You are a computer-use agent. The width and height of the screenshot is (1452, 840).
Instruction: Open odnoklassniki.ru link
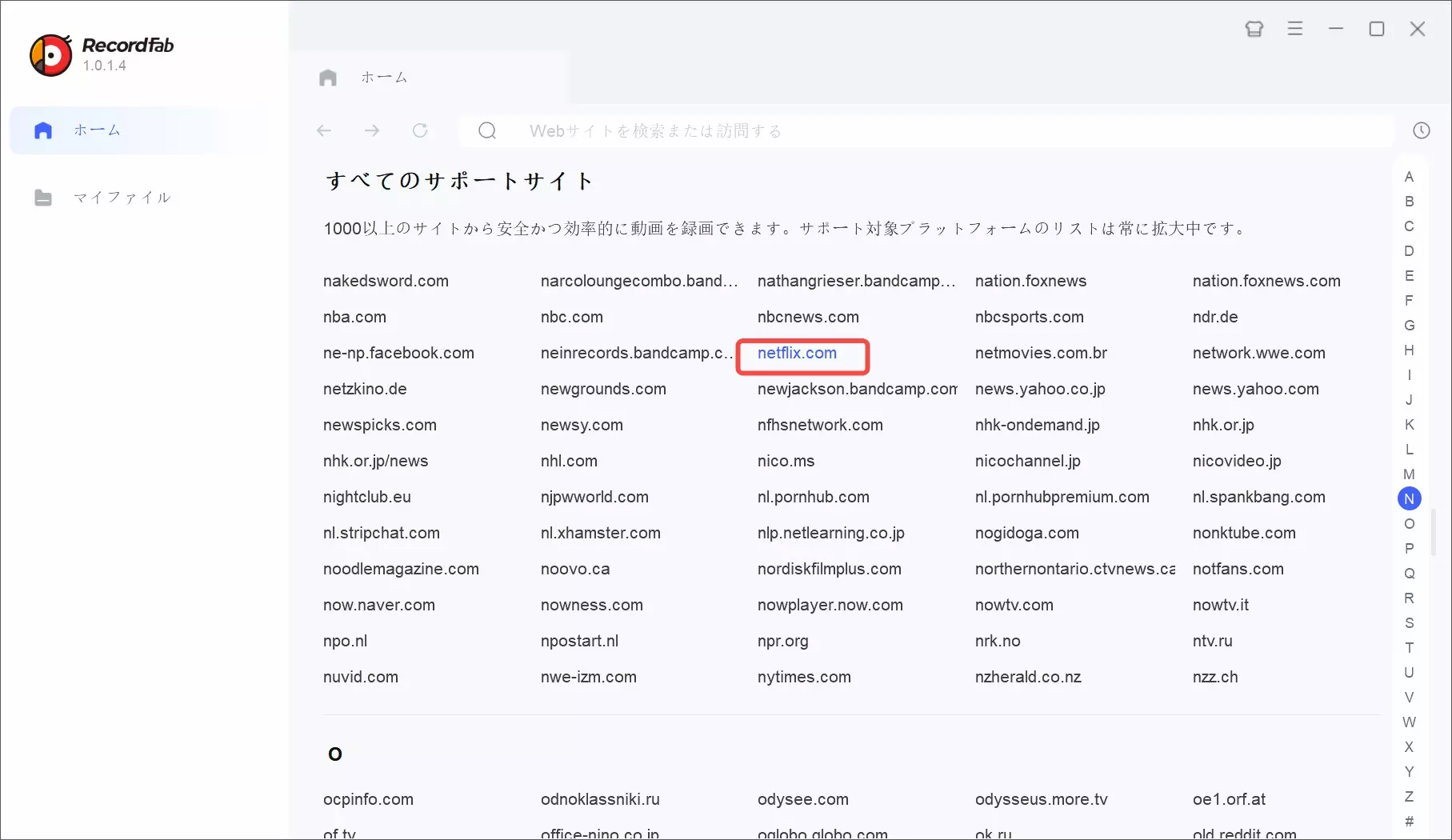coord(600,799)
